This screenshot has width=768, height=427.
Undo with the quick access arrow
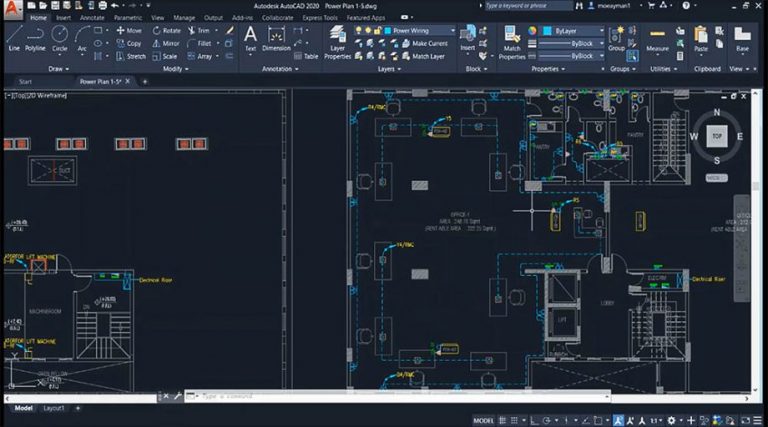pos(115,5)
